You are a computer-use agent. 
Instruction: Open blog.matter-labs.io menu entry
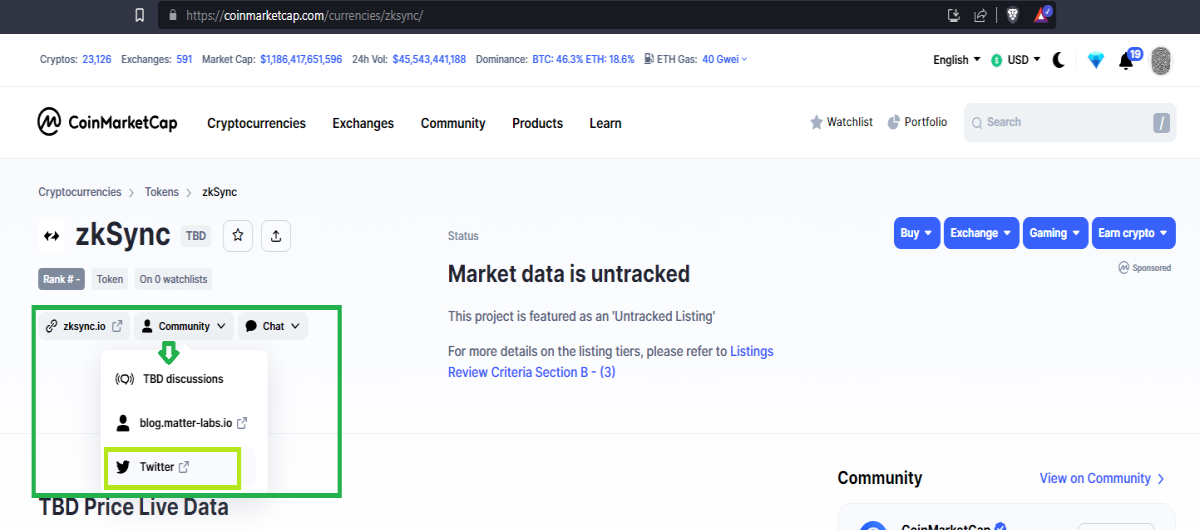(185, 423)
